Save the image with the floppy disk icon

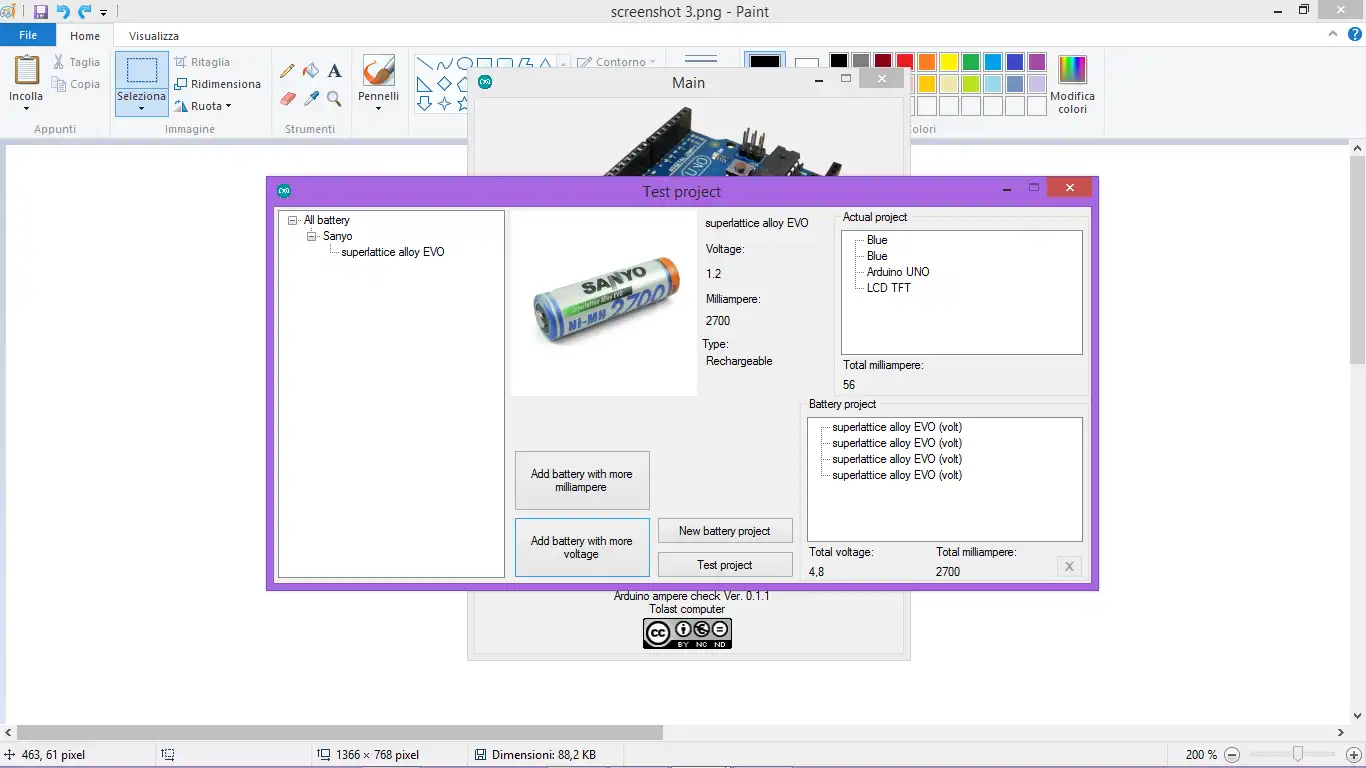click(x=40, y=12)
